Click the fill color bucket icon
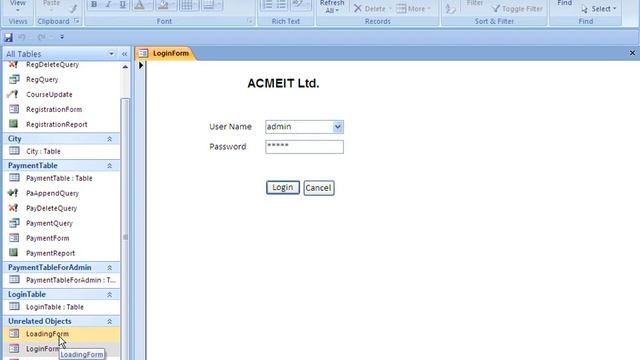Screen dimensions: 640x360 [163, 5]
